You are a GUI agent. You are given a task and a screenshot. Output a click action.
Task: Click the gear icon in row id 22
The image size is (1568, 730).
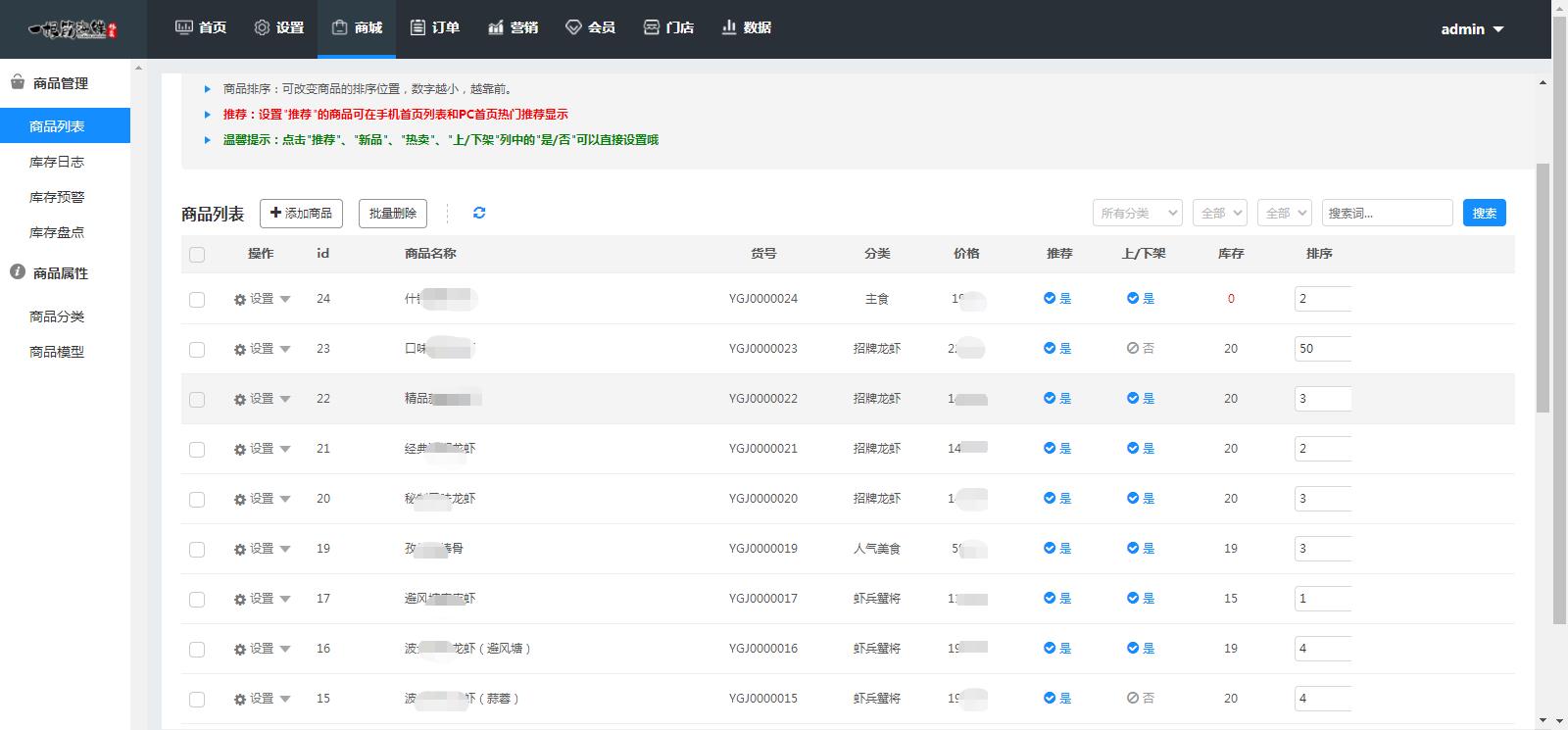240,400
